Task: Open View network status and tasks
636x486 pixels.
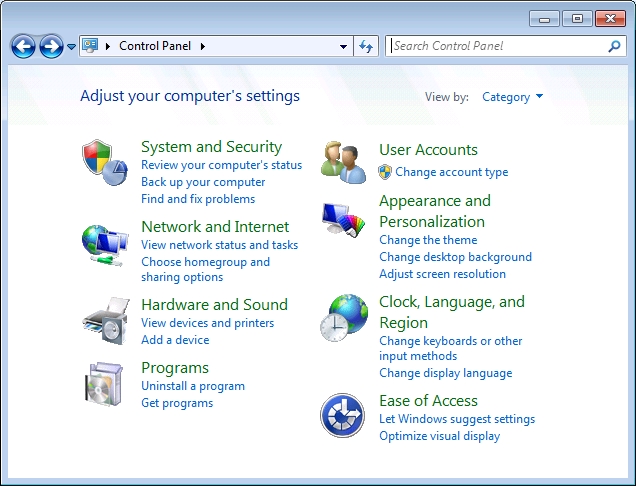Action: click(219, 245)
